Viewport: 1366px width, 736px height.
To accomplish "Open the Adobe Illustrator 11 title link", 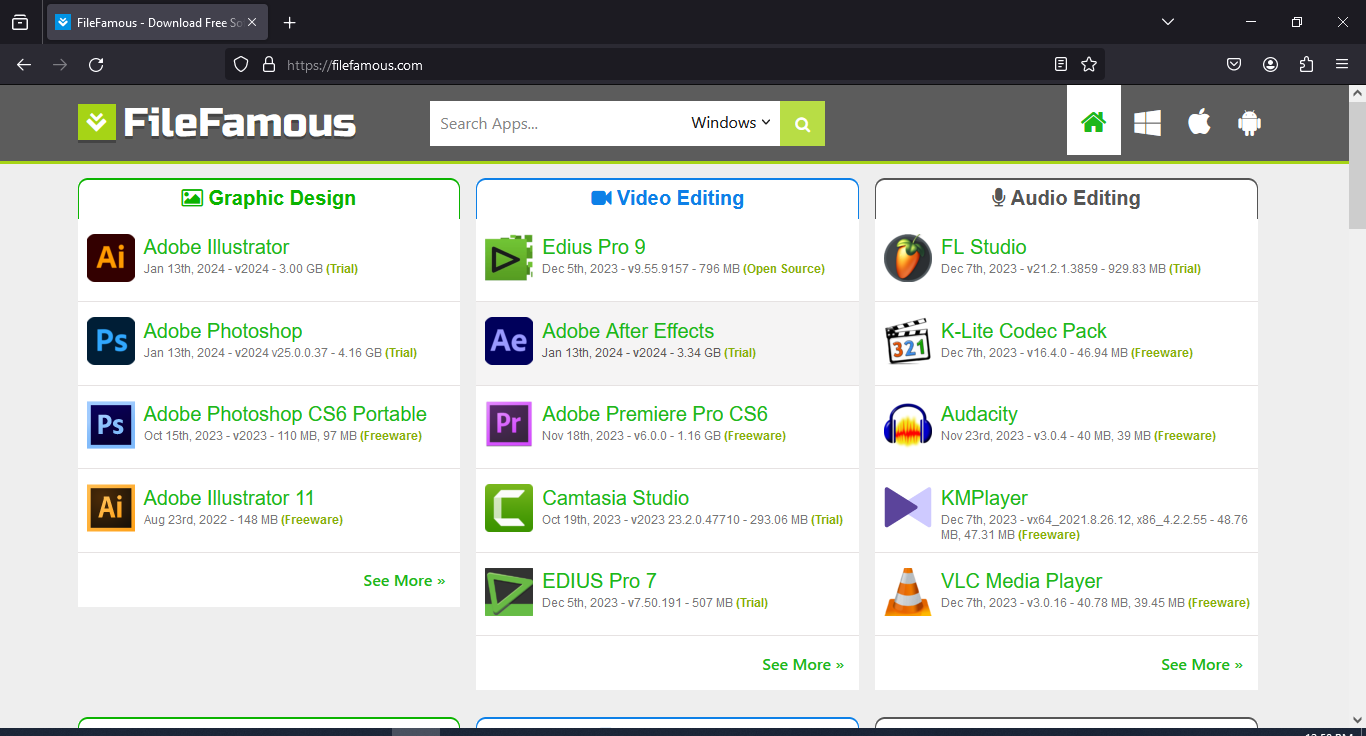I will (x=229, y=498).
